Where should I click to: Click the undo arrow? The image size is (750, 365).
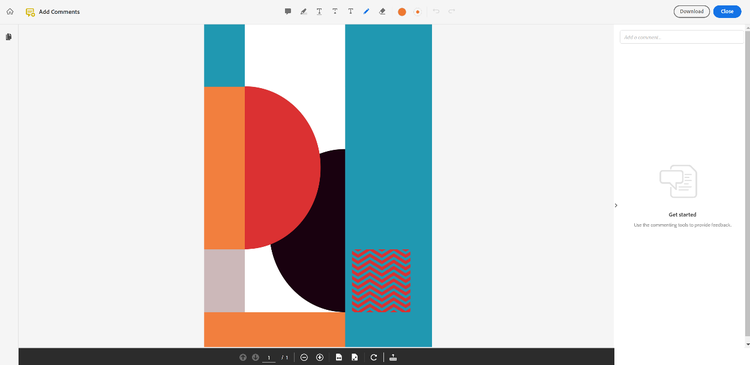pyautogui.click(x=436, y=11)
